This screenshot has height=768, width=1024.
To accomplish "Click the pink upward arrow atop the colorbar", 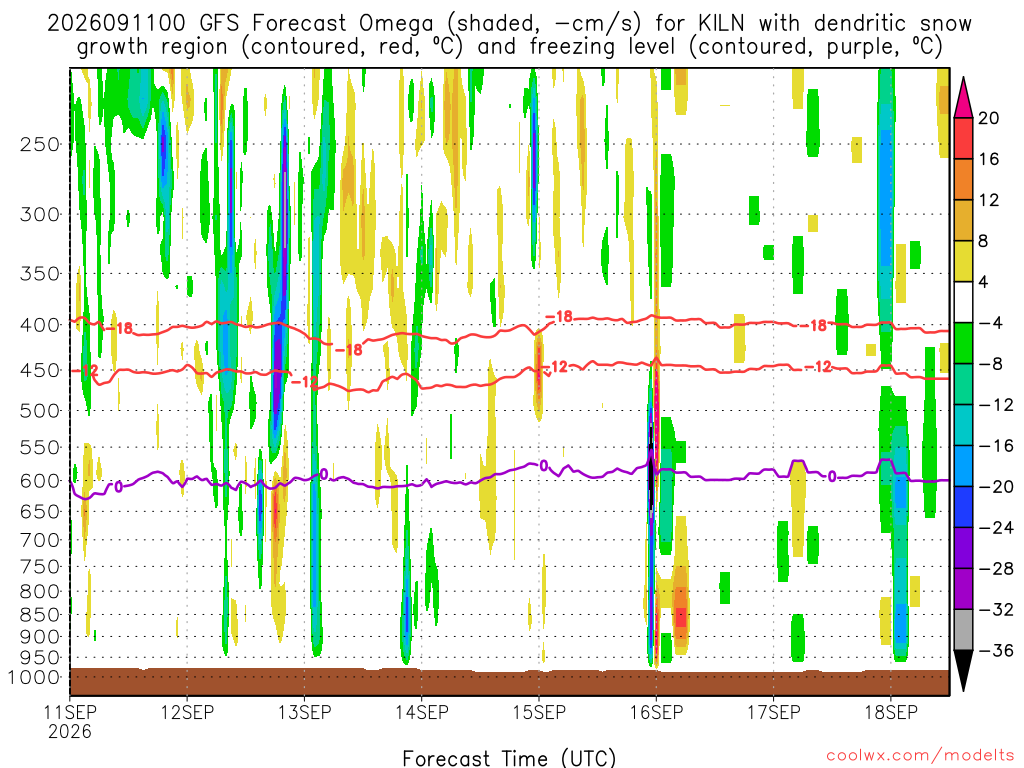I will pos(963,98).
